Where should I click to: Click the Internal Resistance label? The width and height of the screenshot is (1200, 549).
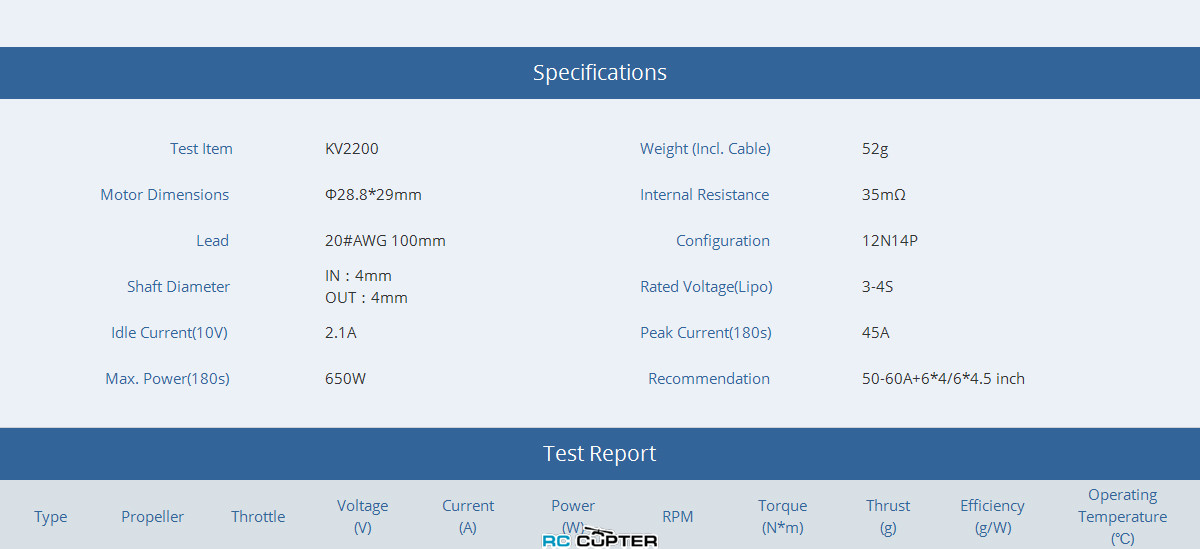coord(705,195)
